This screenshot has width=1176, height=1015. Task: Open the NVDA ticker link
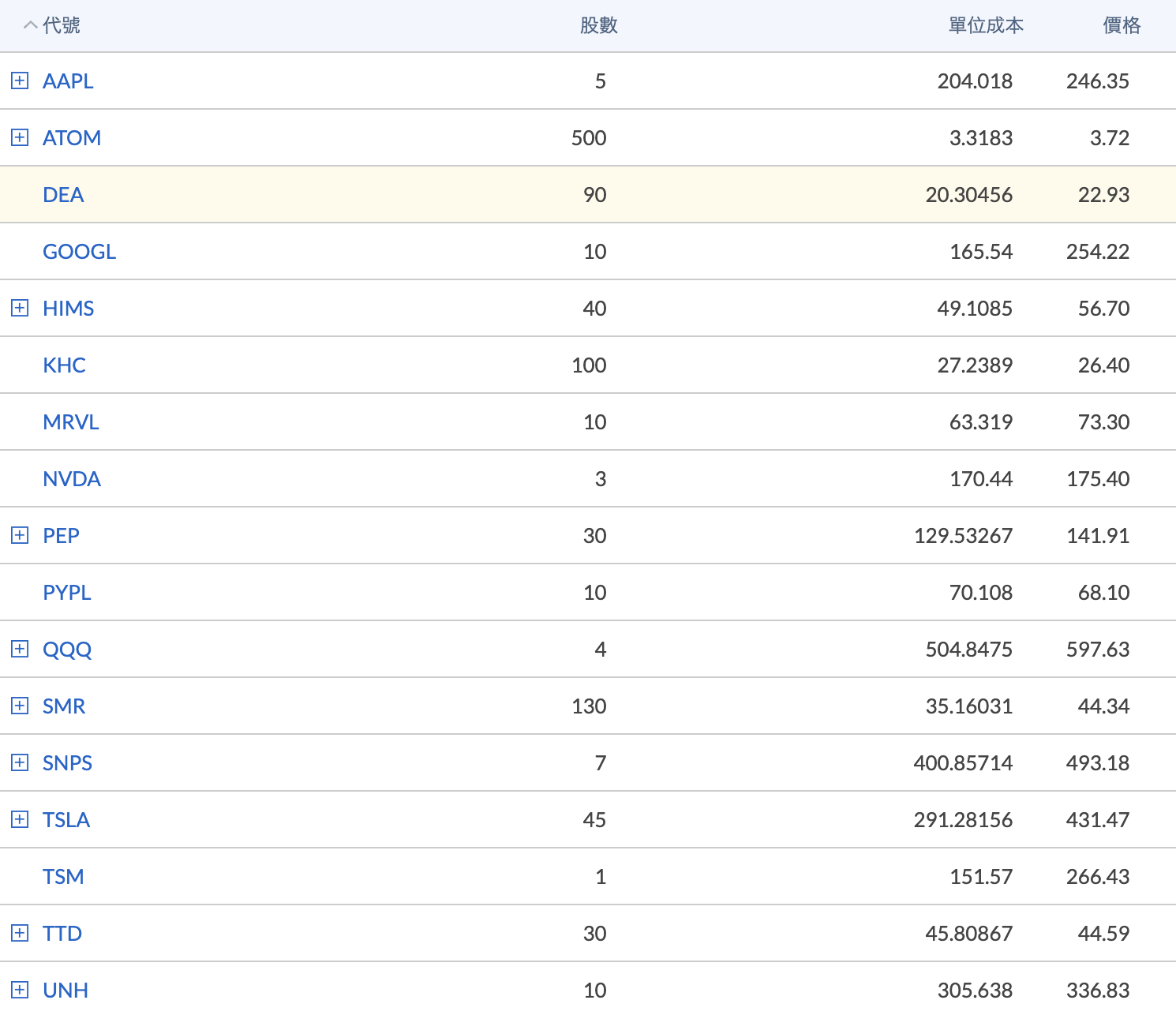click(x=72, y=478)
